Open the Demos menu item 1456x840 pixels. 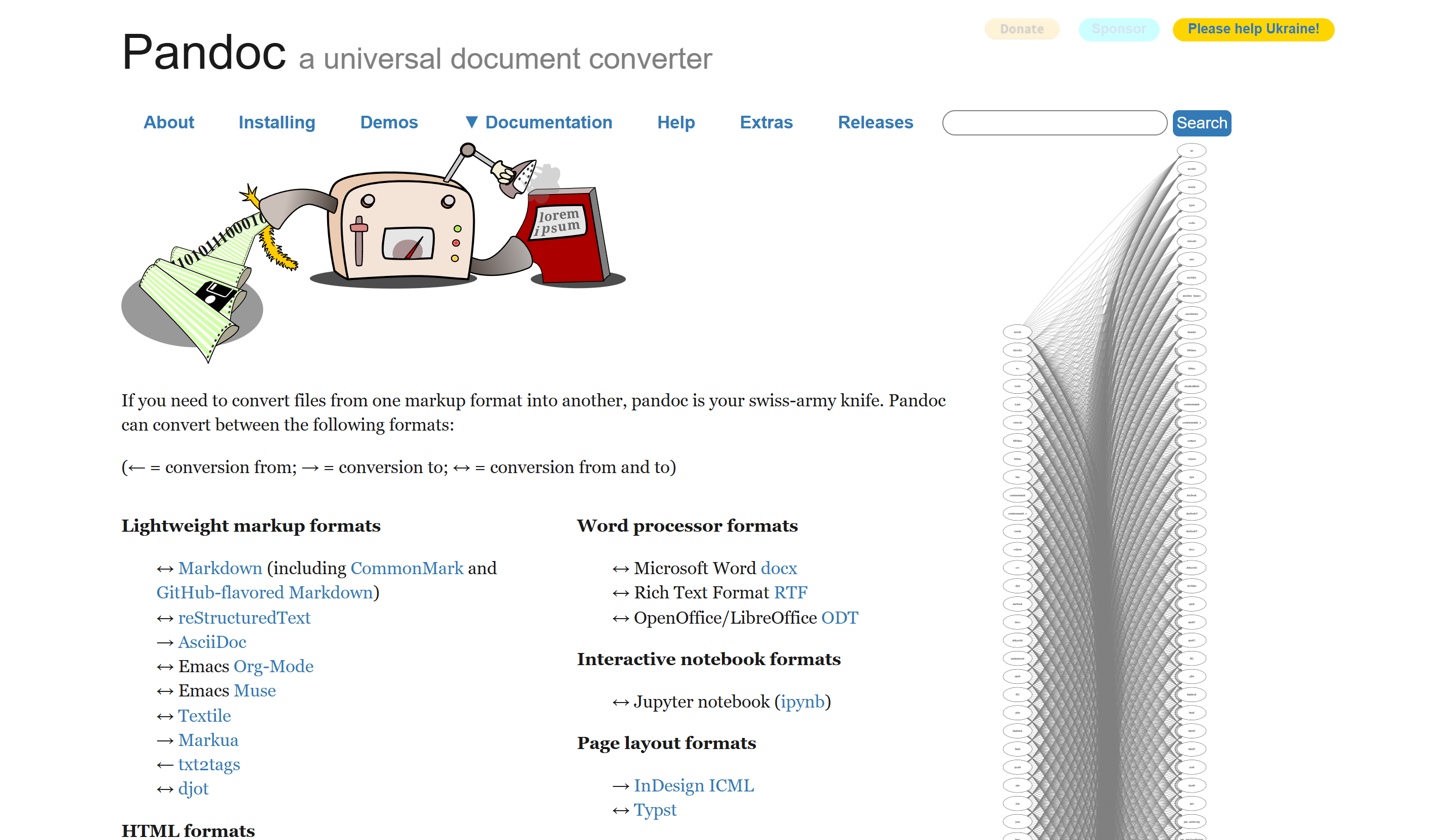[389, 122]
